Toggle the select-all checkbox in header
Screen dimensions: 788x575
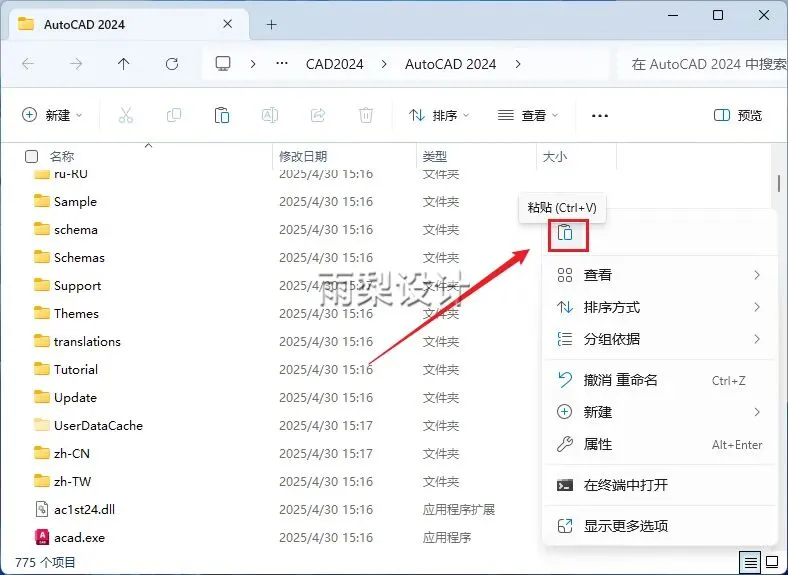[x=31, y=156]
